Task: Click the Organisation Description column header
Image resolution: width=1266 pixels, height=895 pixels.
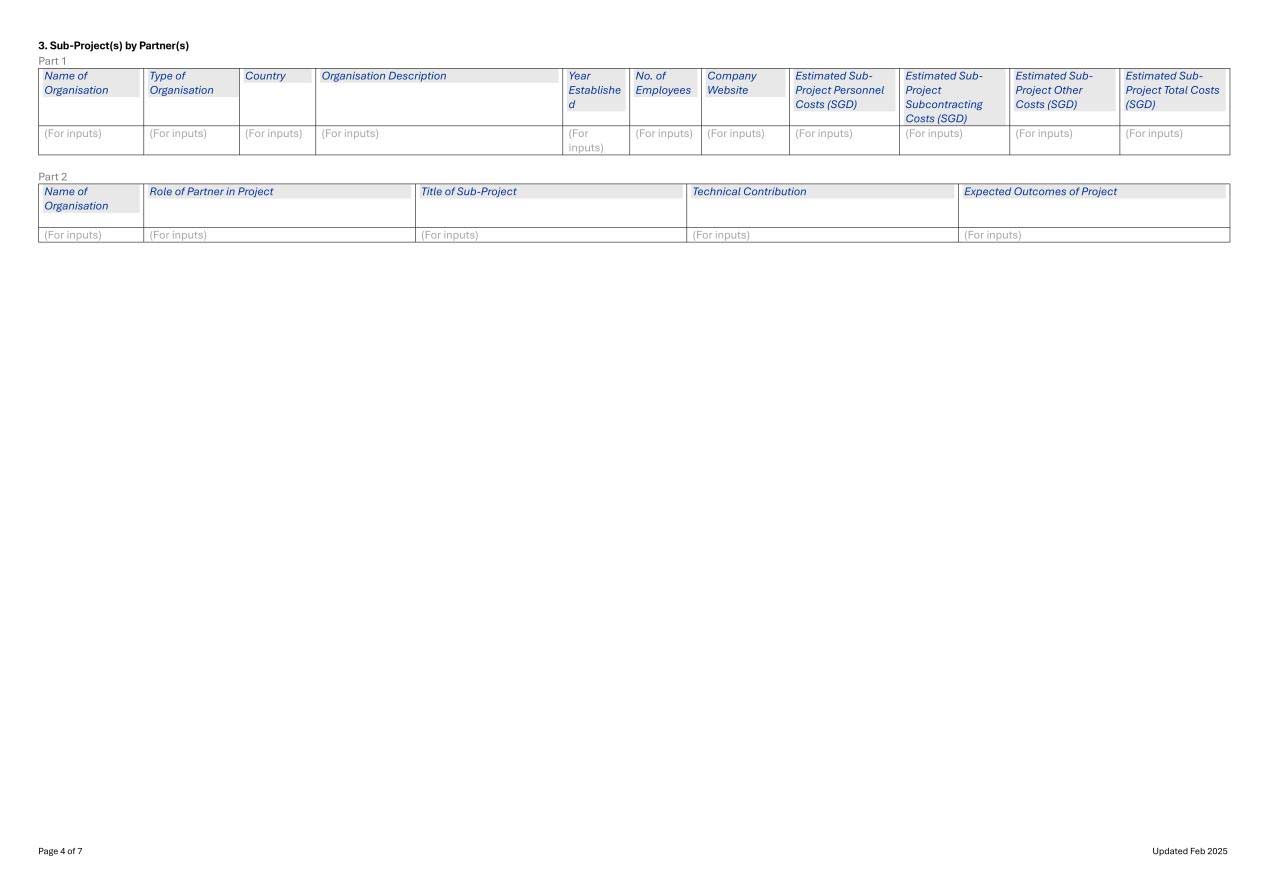Action: pyautogui.click(x=384, y=76)
